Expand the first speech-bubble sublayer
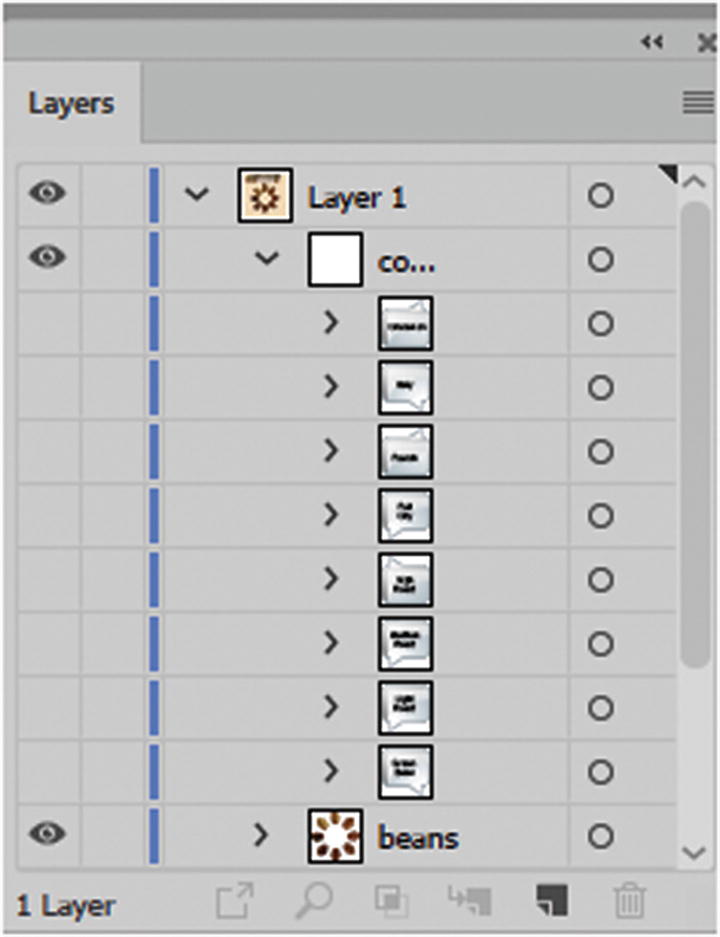The image size is (720, 937). 332,324
